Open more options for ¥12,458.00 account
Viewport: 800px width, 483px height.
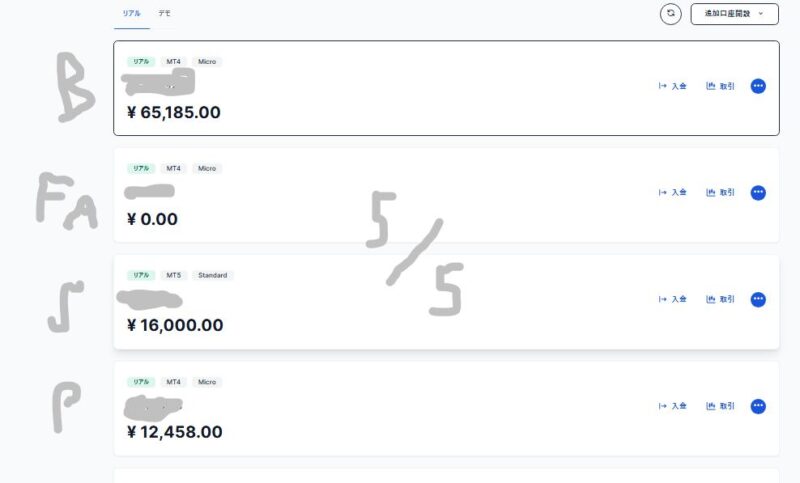tap(758, 406)
